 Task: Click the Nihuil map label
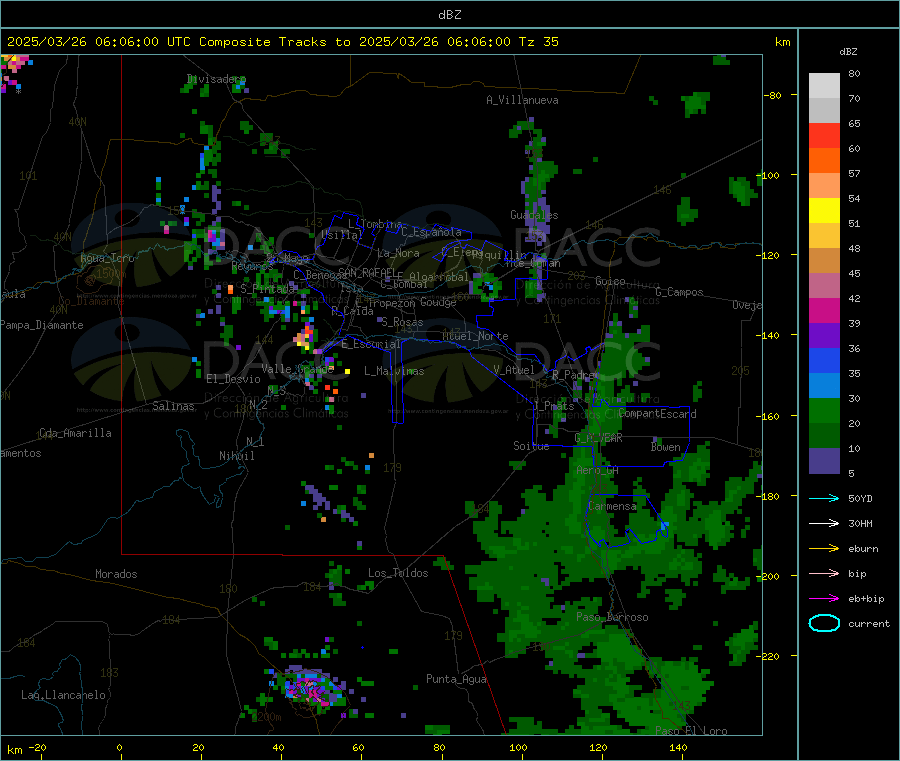(x=236, y=456)
